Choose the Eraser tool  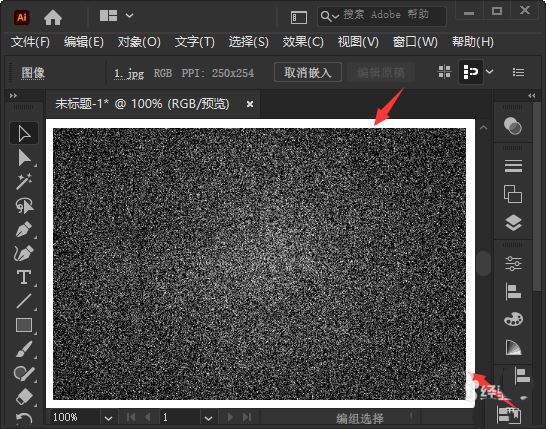(24, 397)
